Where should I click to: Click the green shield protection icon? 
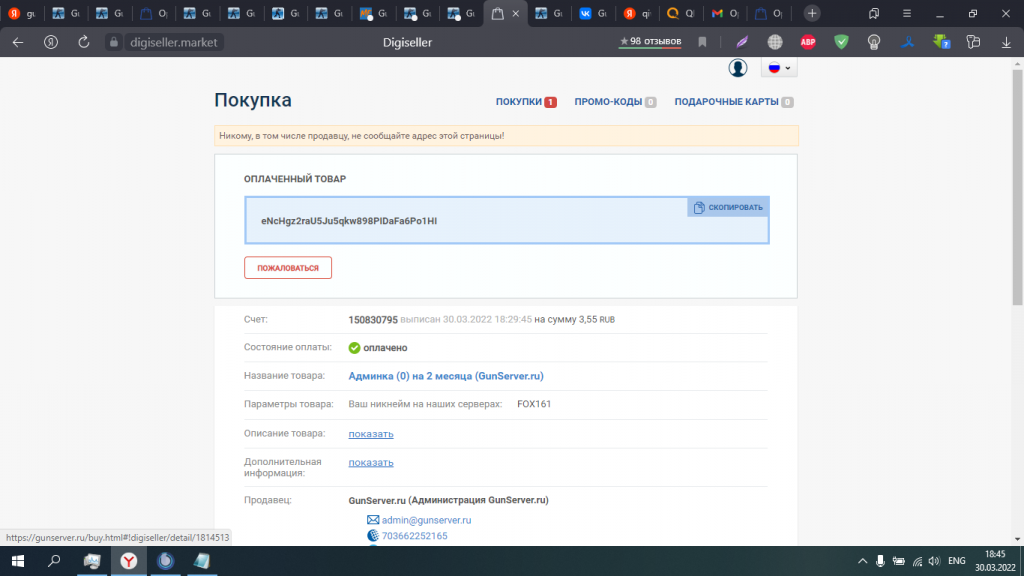tap(841, 42)
